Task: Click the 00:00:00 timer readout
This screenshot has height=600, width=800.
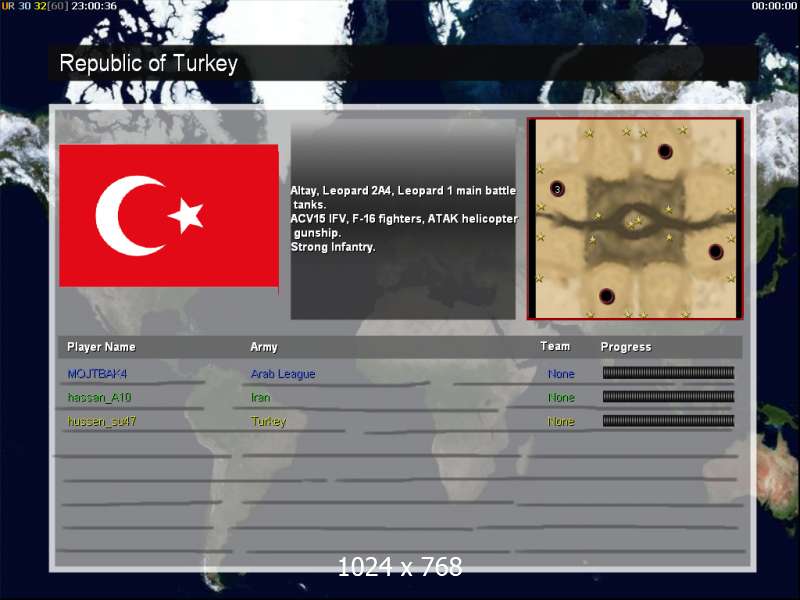Action: [774, 6]
